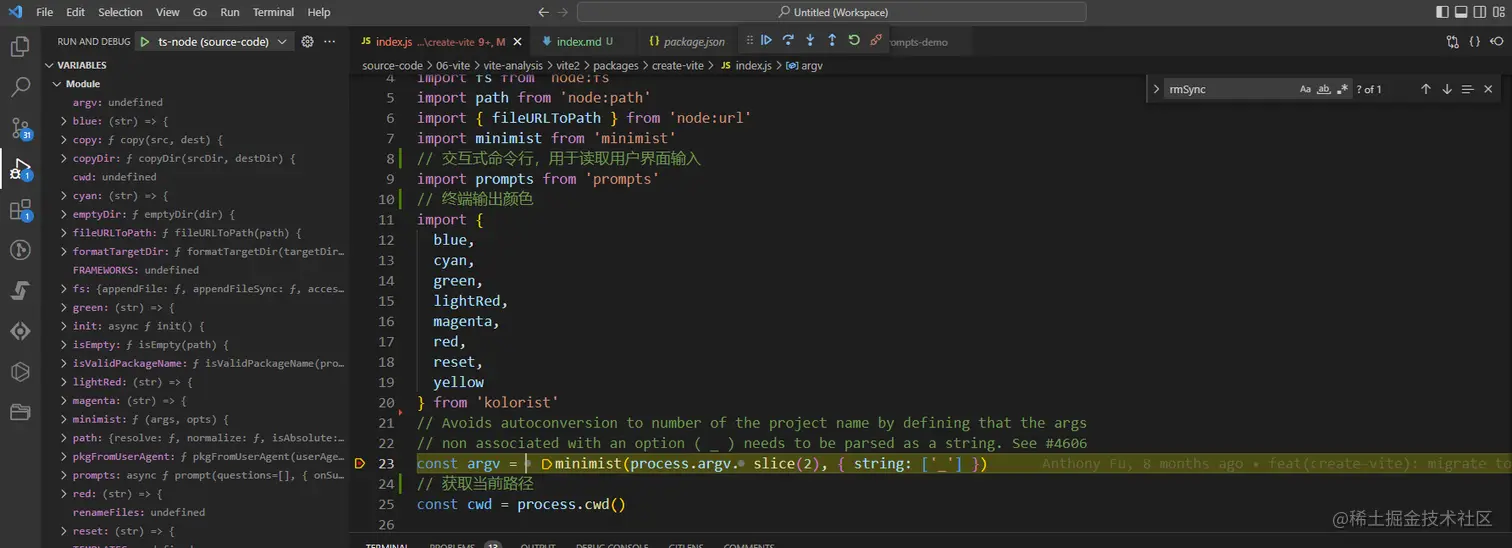
Task: Expand the replace row in find widget
Action: pos(1157,89)
